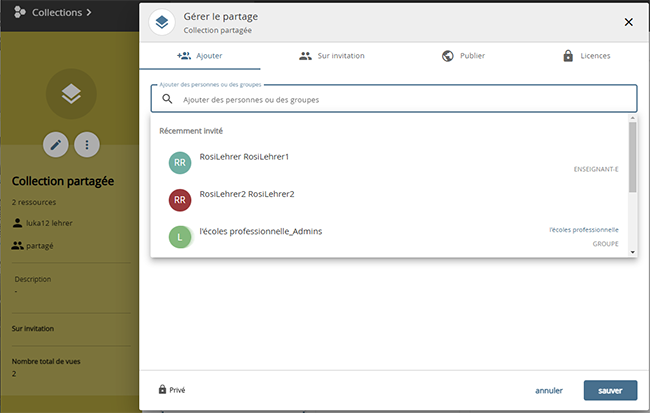
Task: Switch to the Ajouter tab
Action: [199, 56]
